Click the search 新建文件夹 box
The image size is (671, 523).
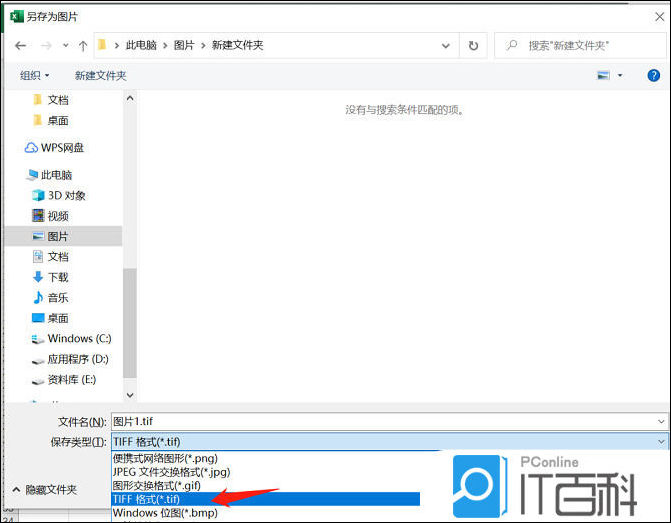[580, 45]
